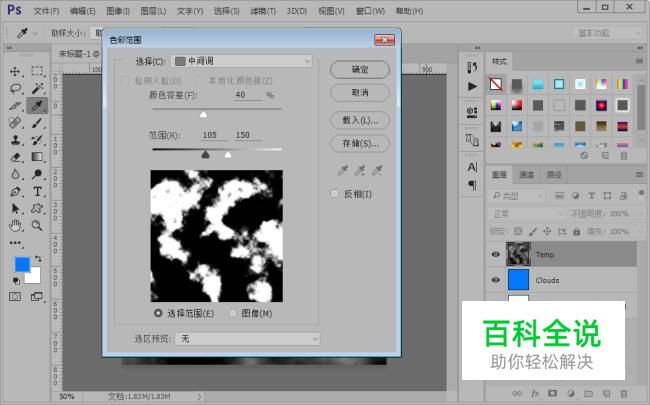
Task: Toggle the layer filter switch
Action: 641,194
